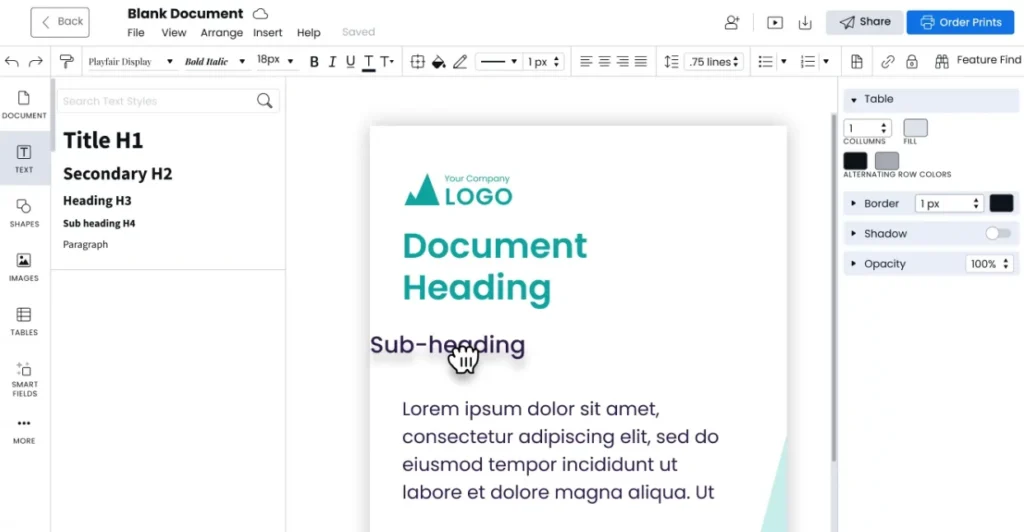Open the Help menu
The width and height of the screenshot is (1024, 532).
(x=309, y=33)
